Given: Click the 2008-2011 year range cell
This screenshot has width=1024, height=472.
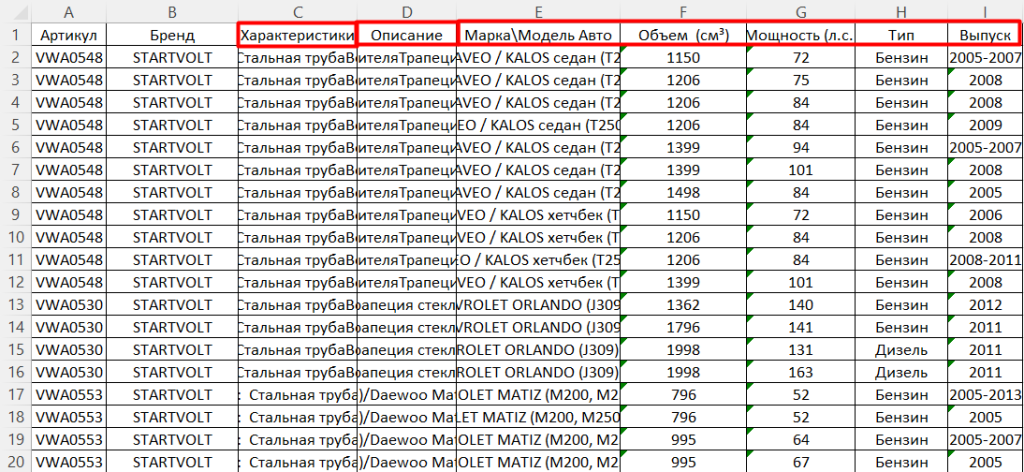Looking at the screenshot, I should tap(985, 259).
